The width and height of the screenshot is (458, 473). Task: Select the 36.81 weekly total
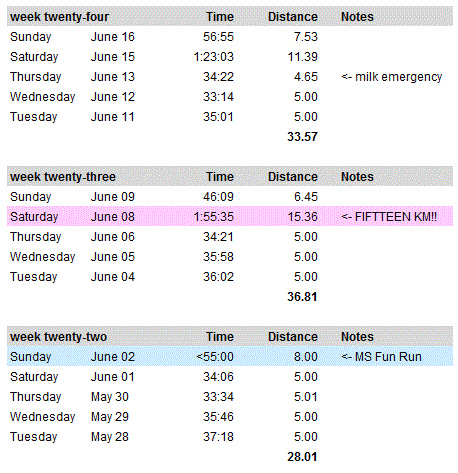[x=302, y=297]
